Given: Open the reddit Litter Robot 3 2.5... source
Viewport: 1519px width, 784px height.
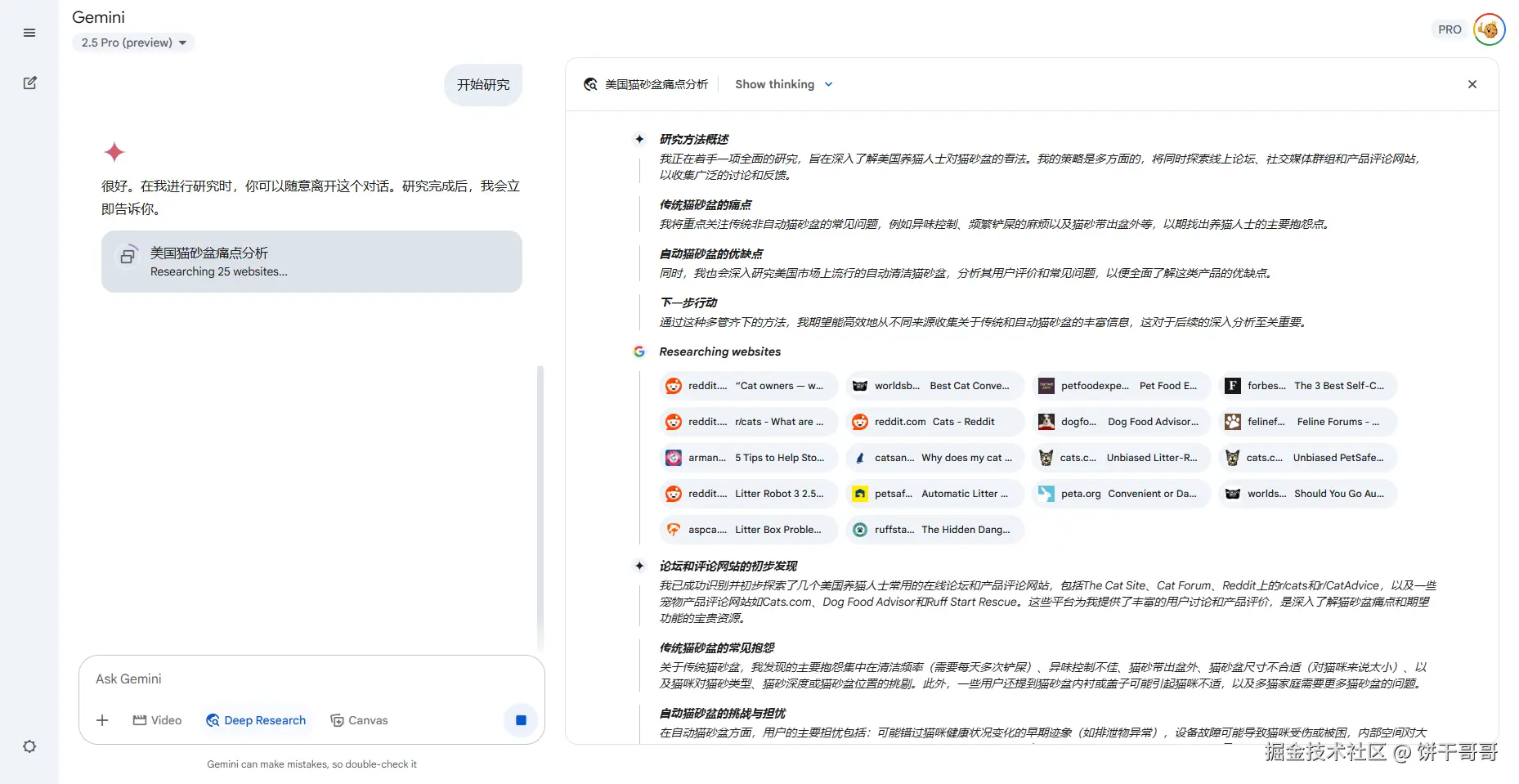Looking at the screenshot, I should click(x=748, y=494).
